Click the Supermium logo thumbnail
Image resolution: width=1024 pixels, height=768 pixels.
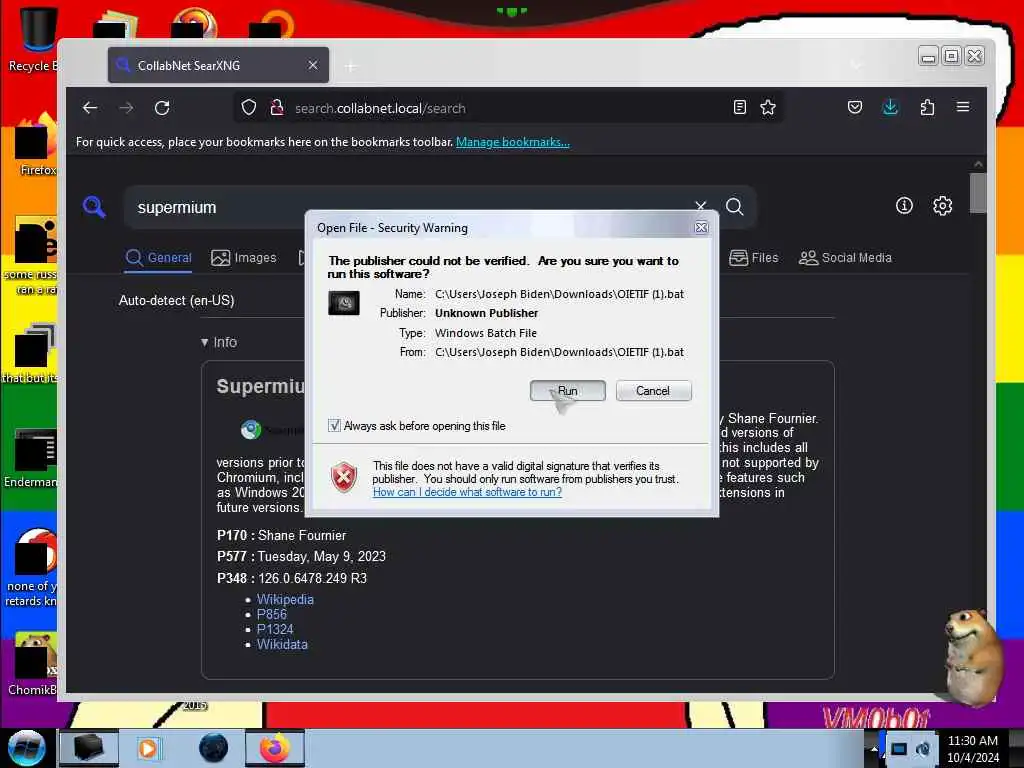pyautogui.click(x=251, y=429)
